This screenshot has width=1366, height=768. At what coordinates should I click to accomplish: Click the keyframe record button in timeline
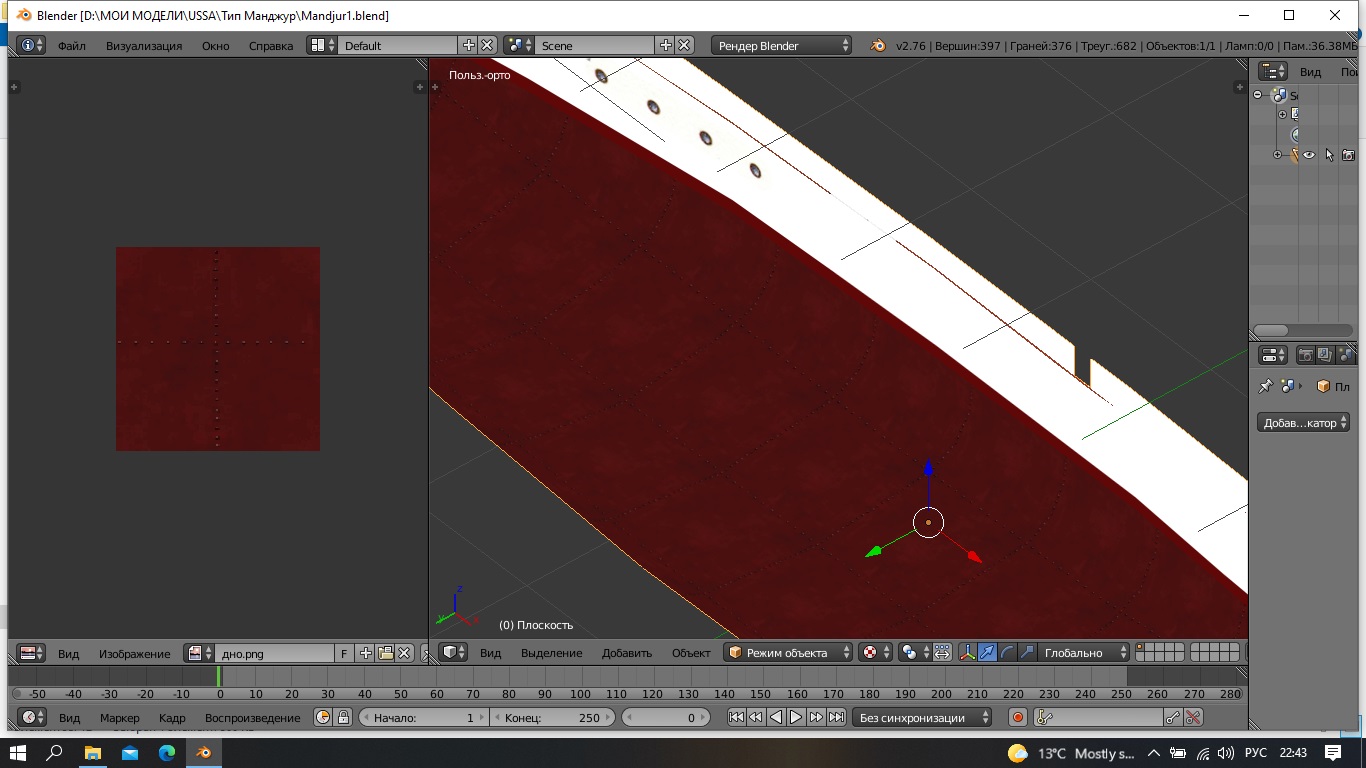tap(1018, 717)
